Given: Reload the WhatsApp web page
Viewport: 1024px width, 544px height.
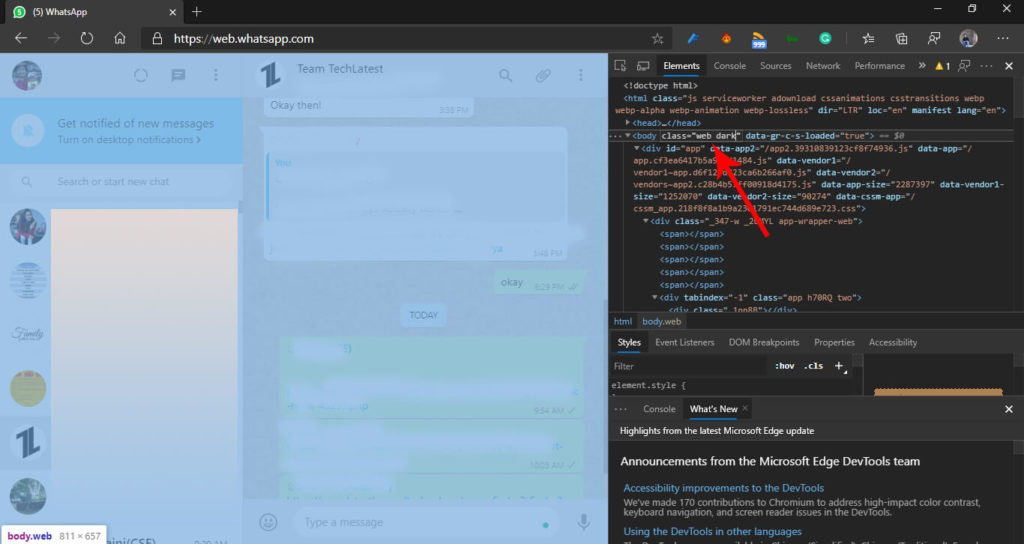Looking at the screenshot, I should click(x=87, y=39).
